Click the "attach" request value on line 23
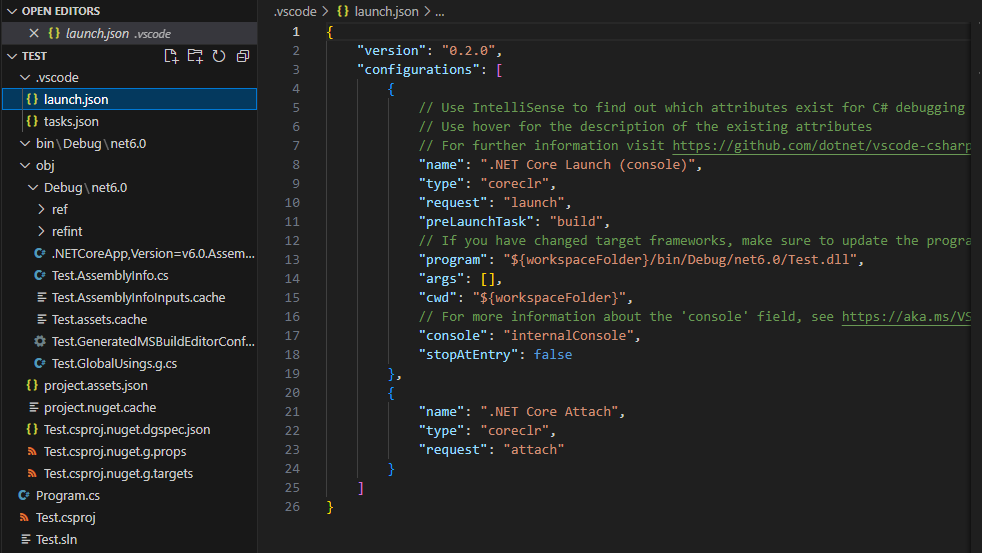This screenshot has width=982, height=553. [534, 449]
